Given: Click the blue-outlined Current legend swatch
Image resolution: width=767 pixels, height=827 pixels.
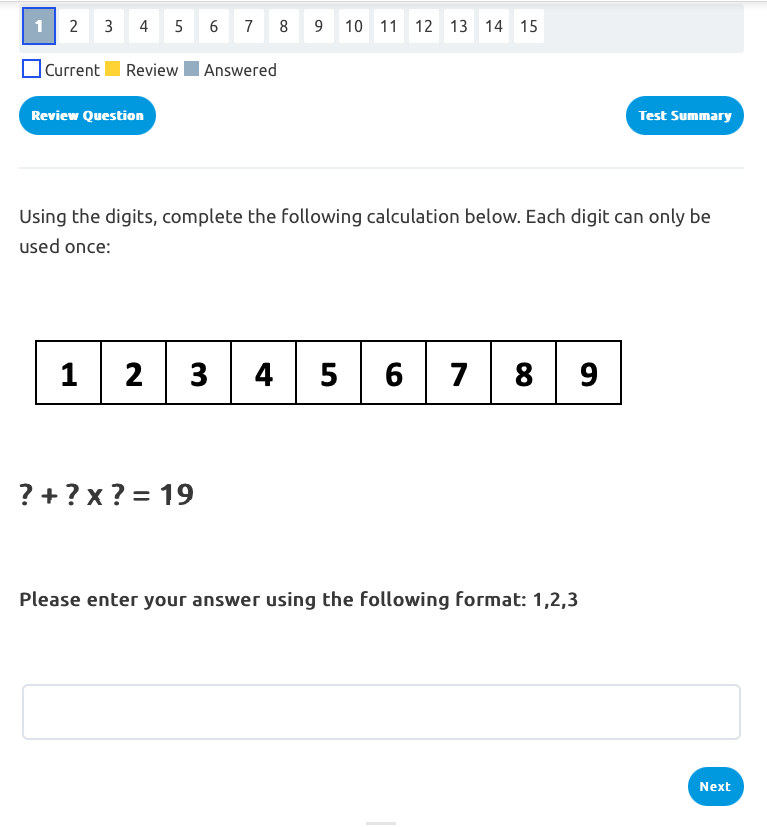Looking at the screenshot, I should (31, 70).
